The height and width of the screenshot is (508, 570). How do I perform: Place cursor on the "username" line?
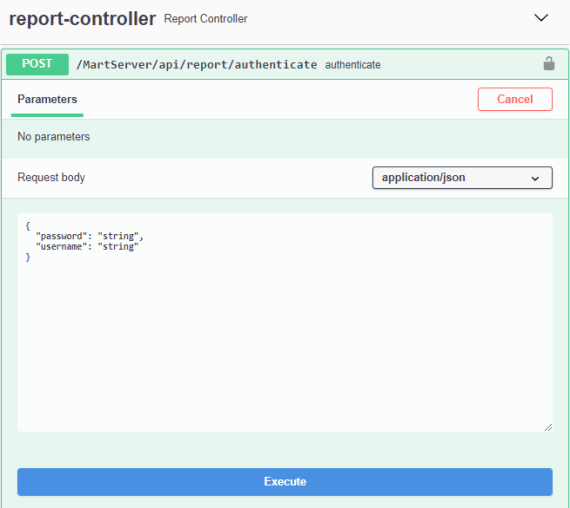[87, 247]
